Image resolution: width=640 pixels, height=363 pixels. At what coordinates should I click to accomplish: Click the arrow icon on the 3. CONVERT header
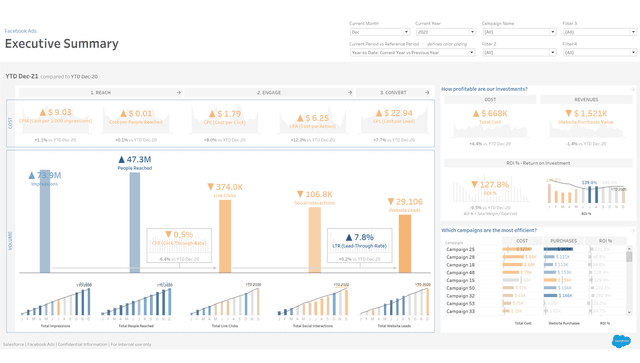coord(427,93)
